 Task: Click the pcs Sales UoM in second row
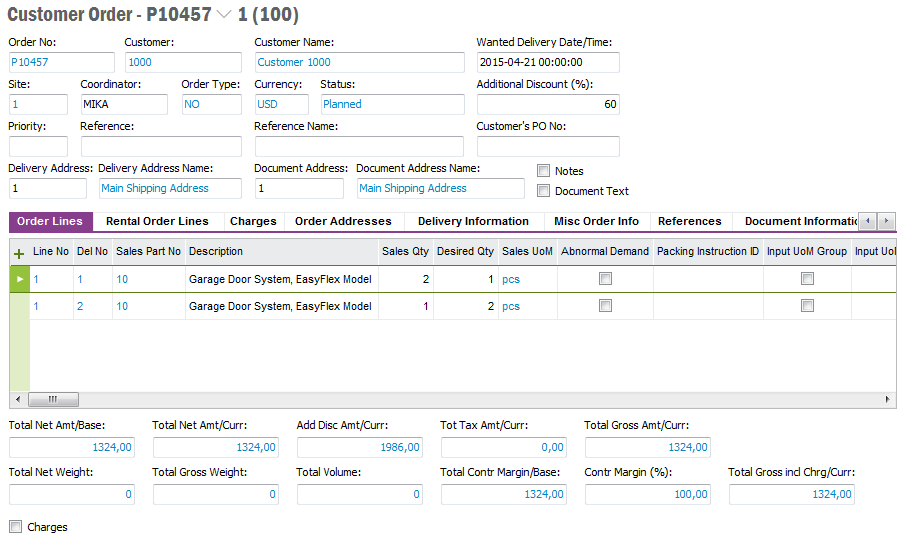511,306
